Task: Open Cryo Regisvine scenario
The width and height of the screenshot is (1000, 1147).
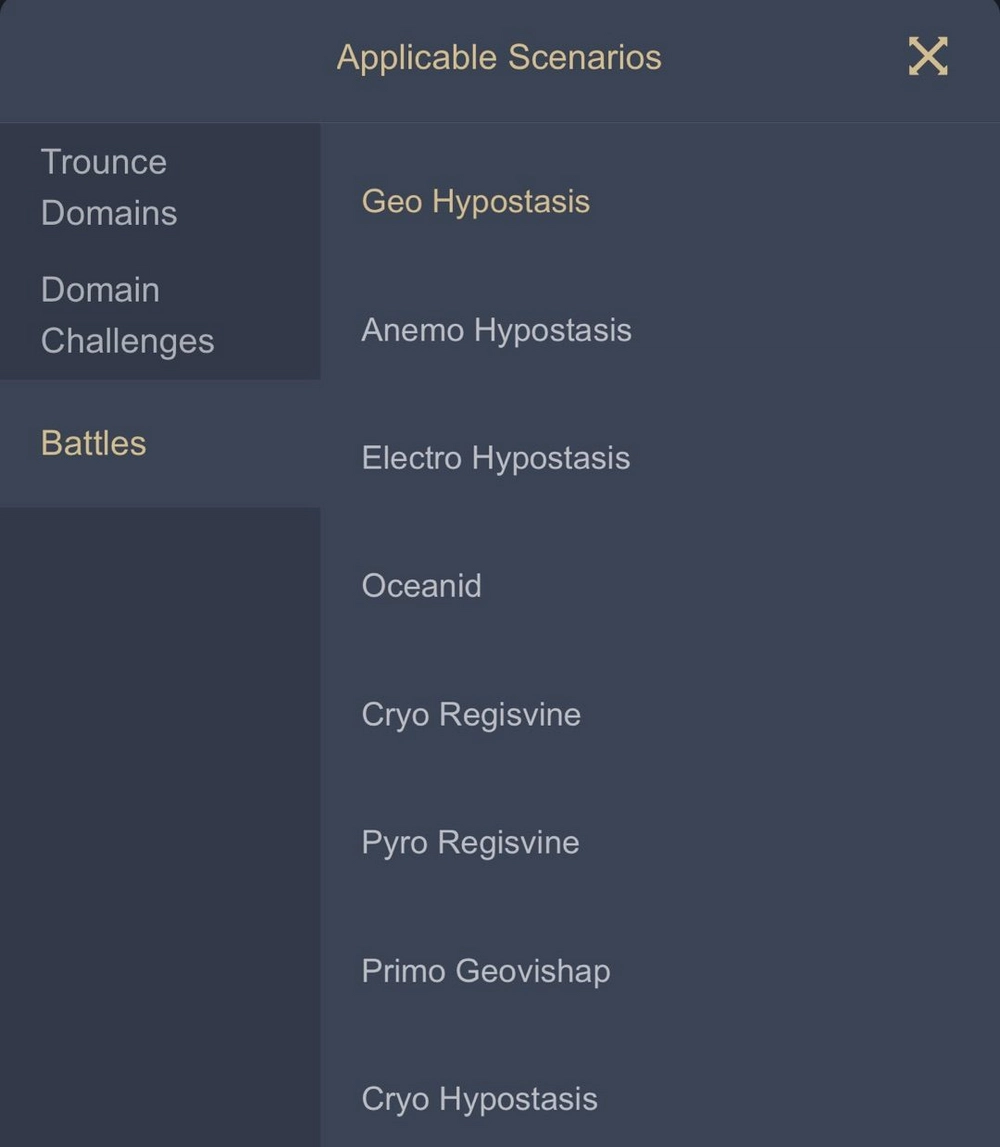Action: 471,714
